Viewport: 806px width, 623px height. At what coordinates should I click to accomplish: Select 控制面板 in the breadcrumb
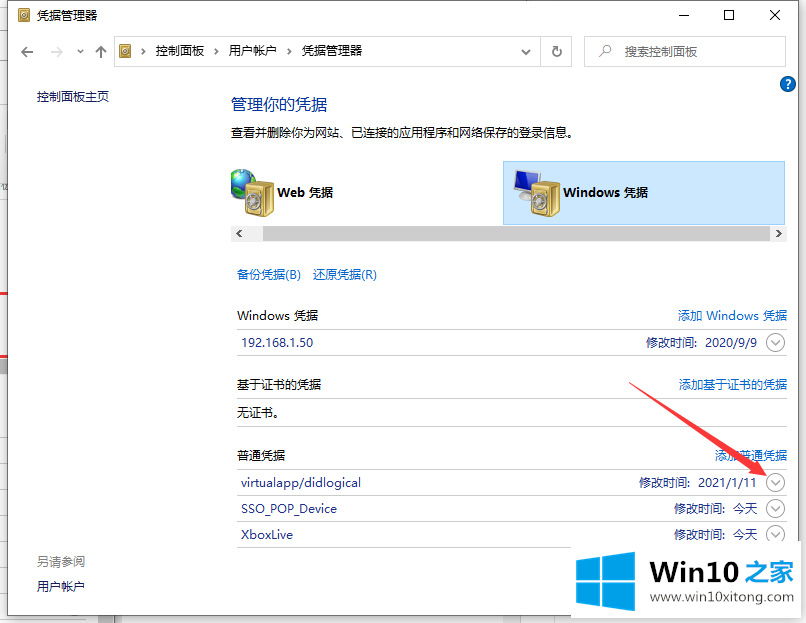coord(180,51)
